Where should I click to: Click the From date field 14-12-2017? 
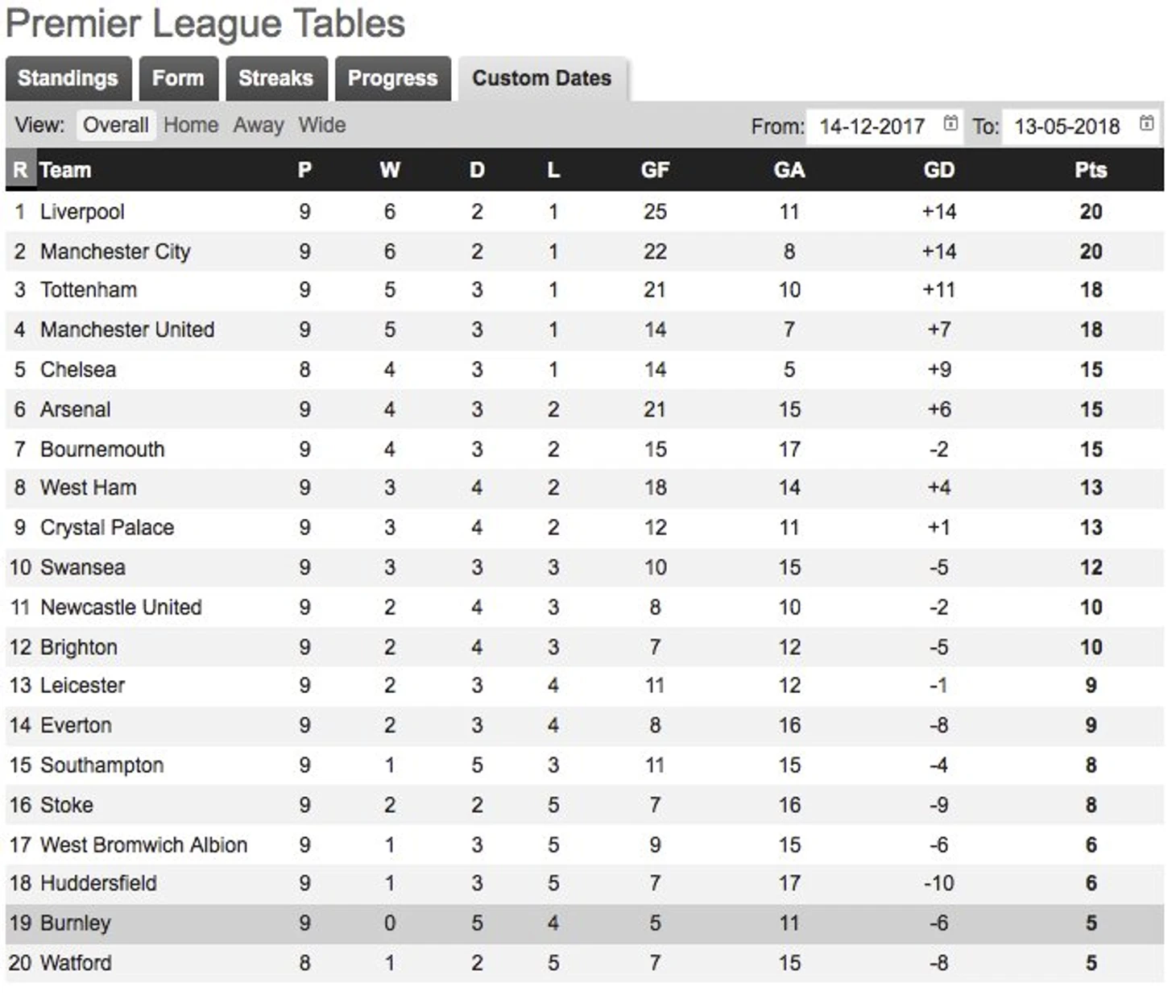884,126
